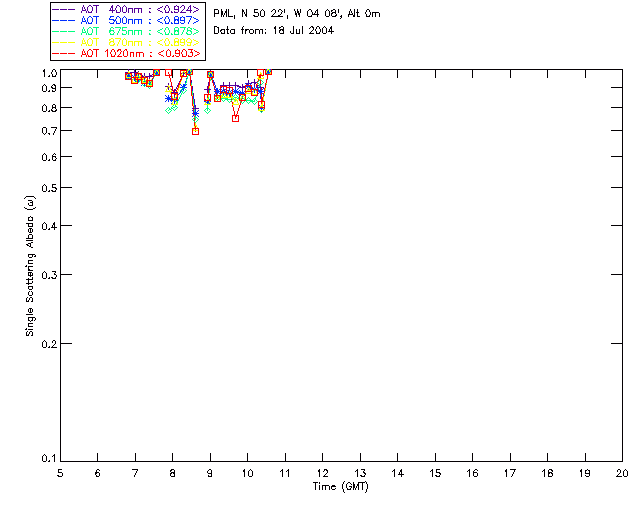Image resolution: width=640 pixels, height=512 pixels.
Task: Click the red square marker near 0.75
Action: click(236, 118)
